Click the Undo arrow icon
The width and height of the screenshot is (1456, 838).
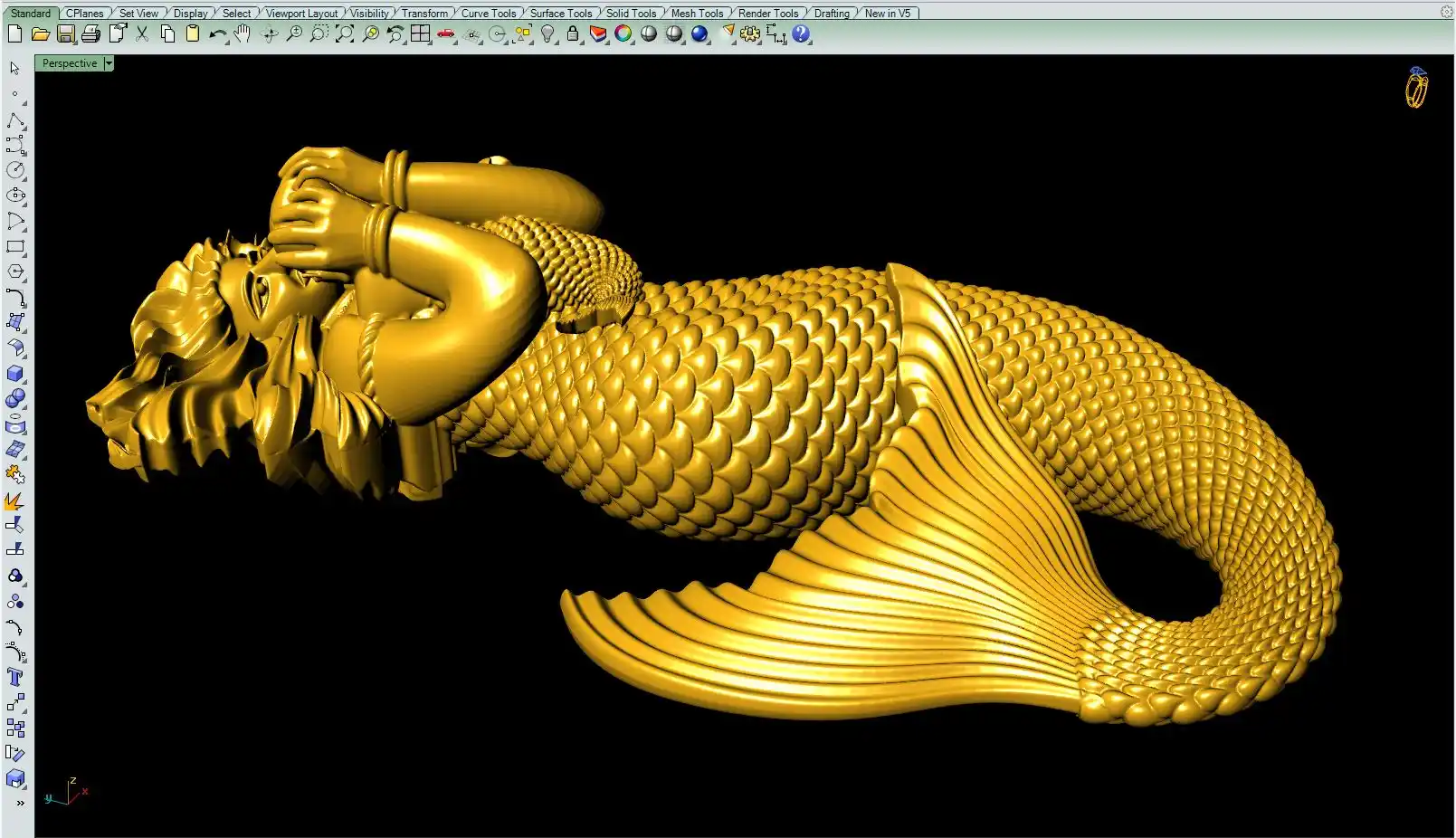(x=216, y=34)
